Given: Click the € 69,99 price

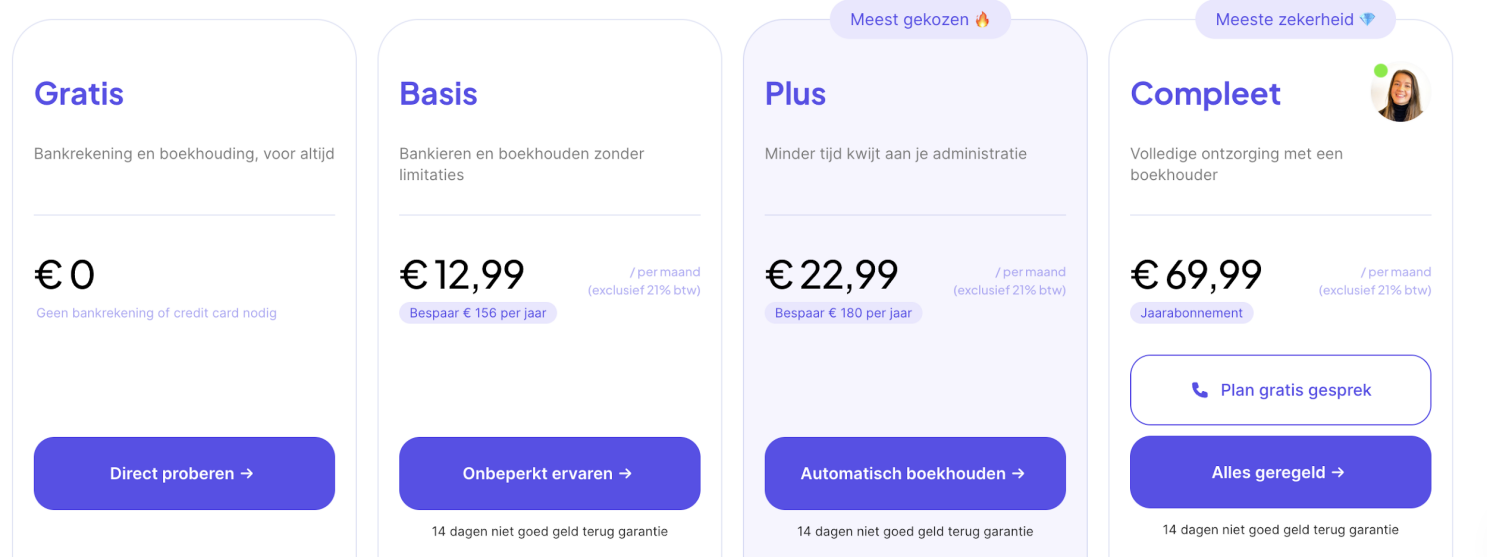Looking at the screenshot, I should click(x=1196, y=274).
